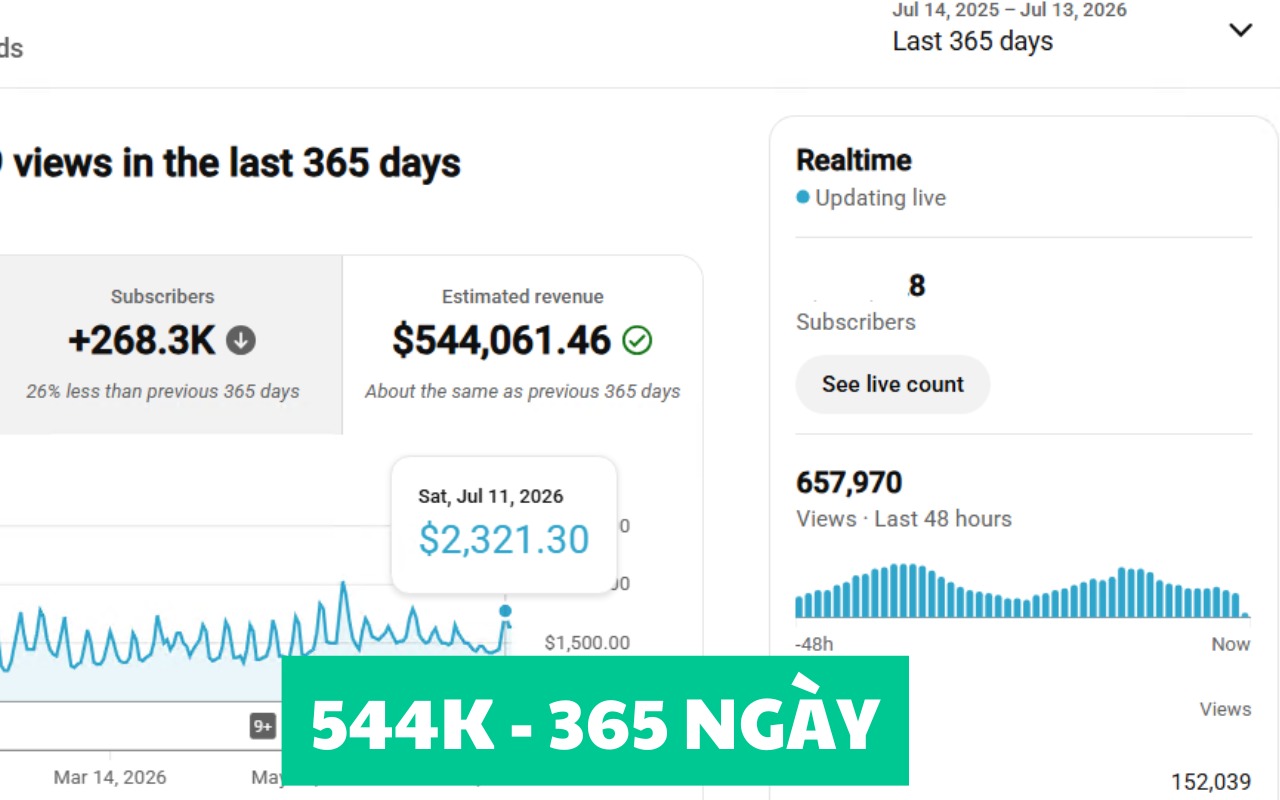Click the Jul 14, 2025 – Jul 13, 2026 range
Screen dimensions: 1280x800
tap(1009, 10)
